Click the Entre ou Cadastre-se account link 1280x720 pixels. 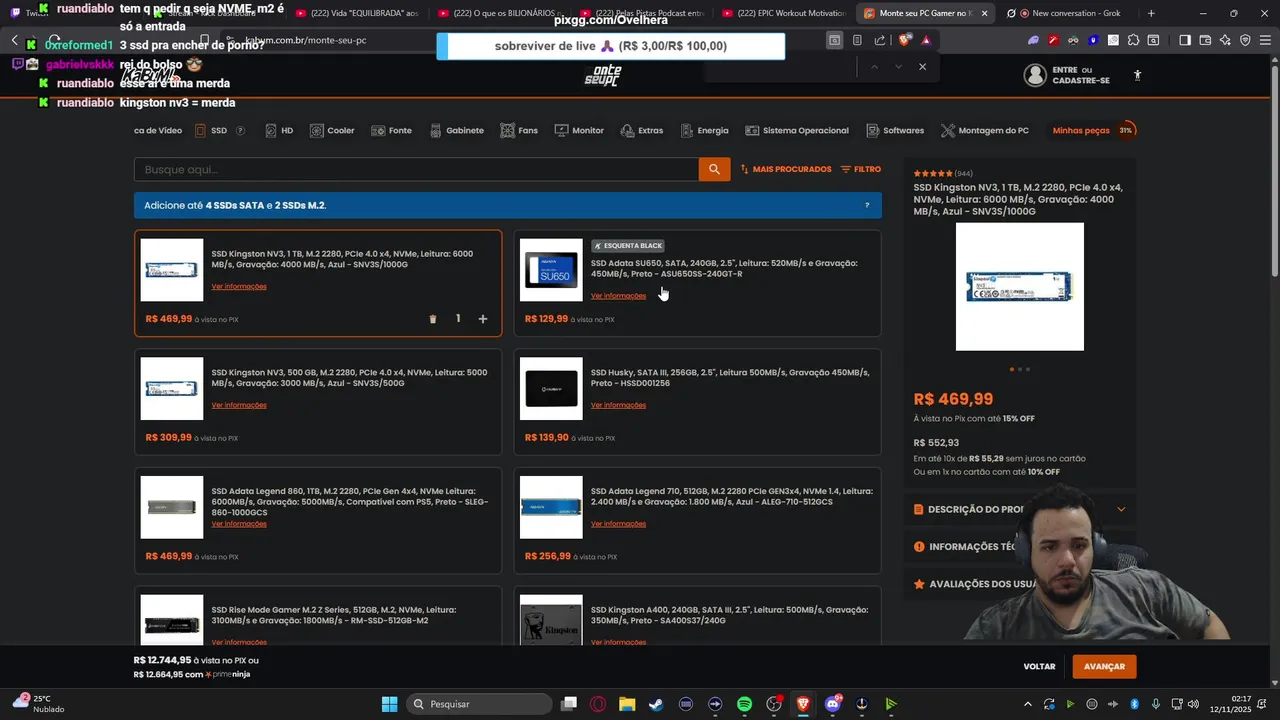(x=1067, y=75)
